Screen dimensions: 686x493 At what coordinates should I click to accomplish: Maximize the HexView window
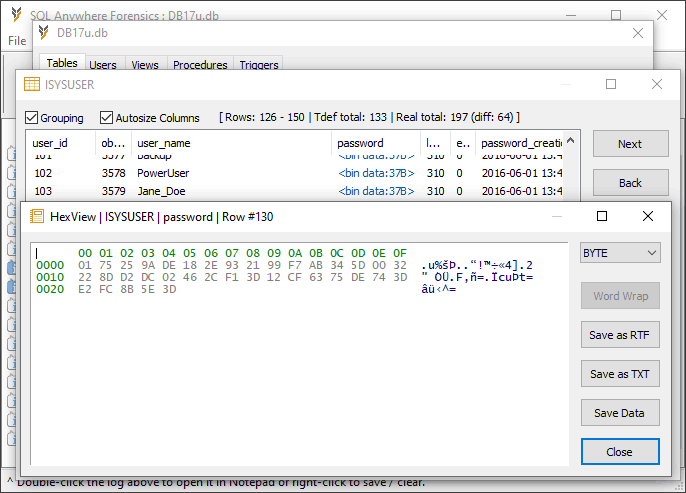pyautogui.click(x=602, y=216)
